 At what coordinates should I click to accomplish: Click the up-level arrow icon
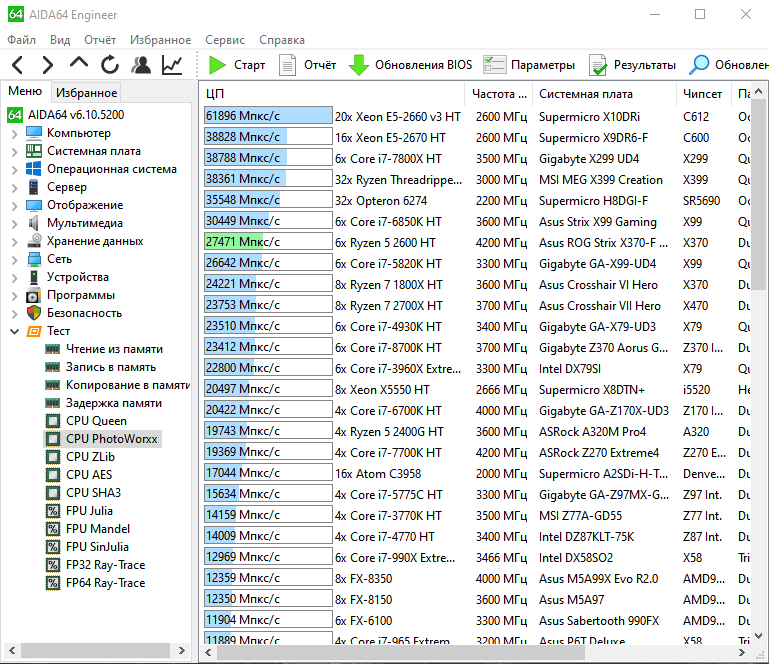pyautogui.click(x=79, y=63)
